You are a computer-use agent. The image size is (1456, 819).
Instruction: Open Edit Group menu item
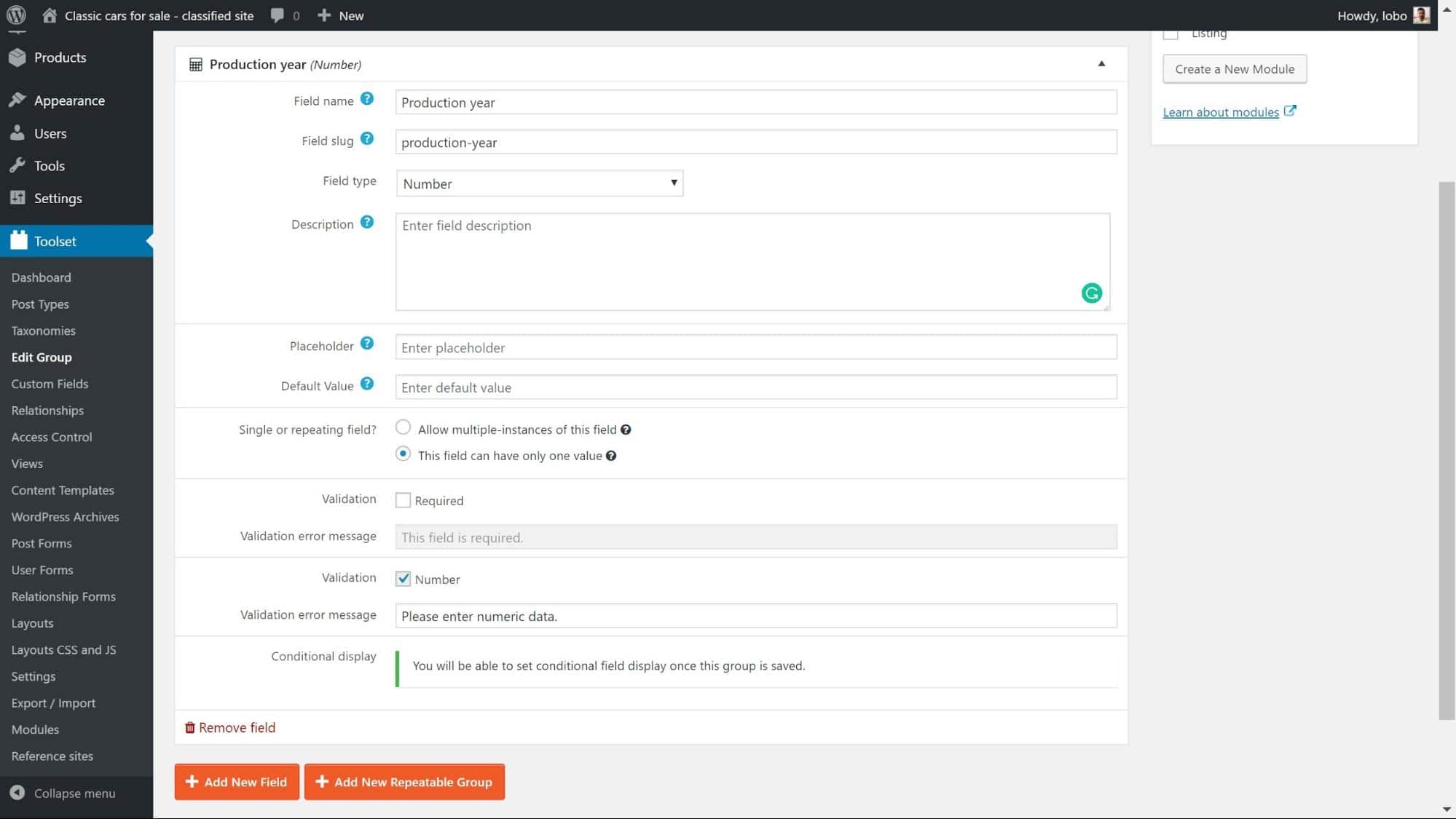coord(41,356)
